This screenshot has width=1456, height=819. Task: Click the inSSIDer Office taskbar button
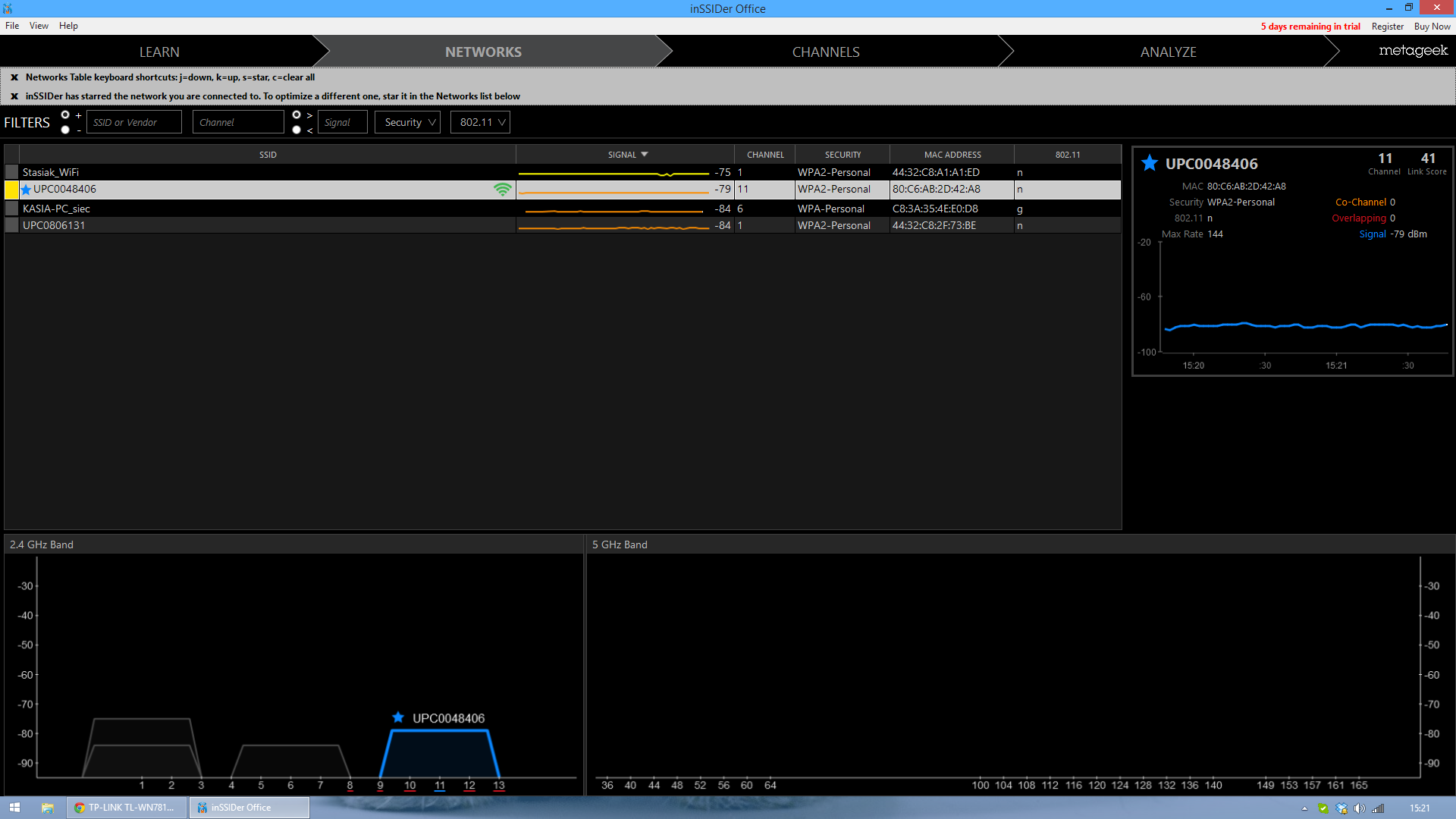point(249,808)
